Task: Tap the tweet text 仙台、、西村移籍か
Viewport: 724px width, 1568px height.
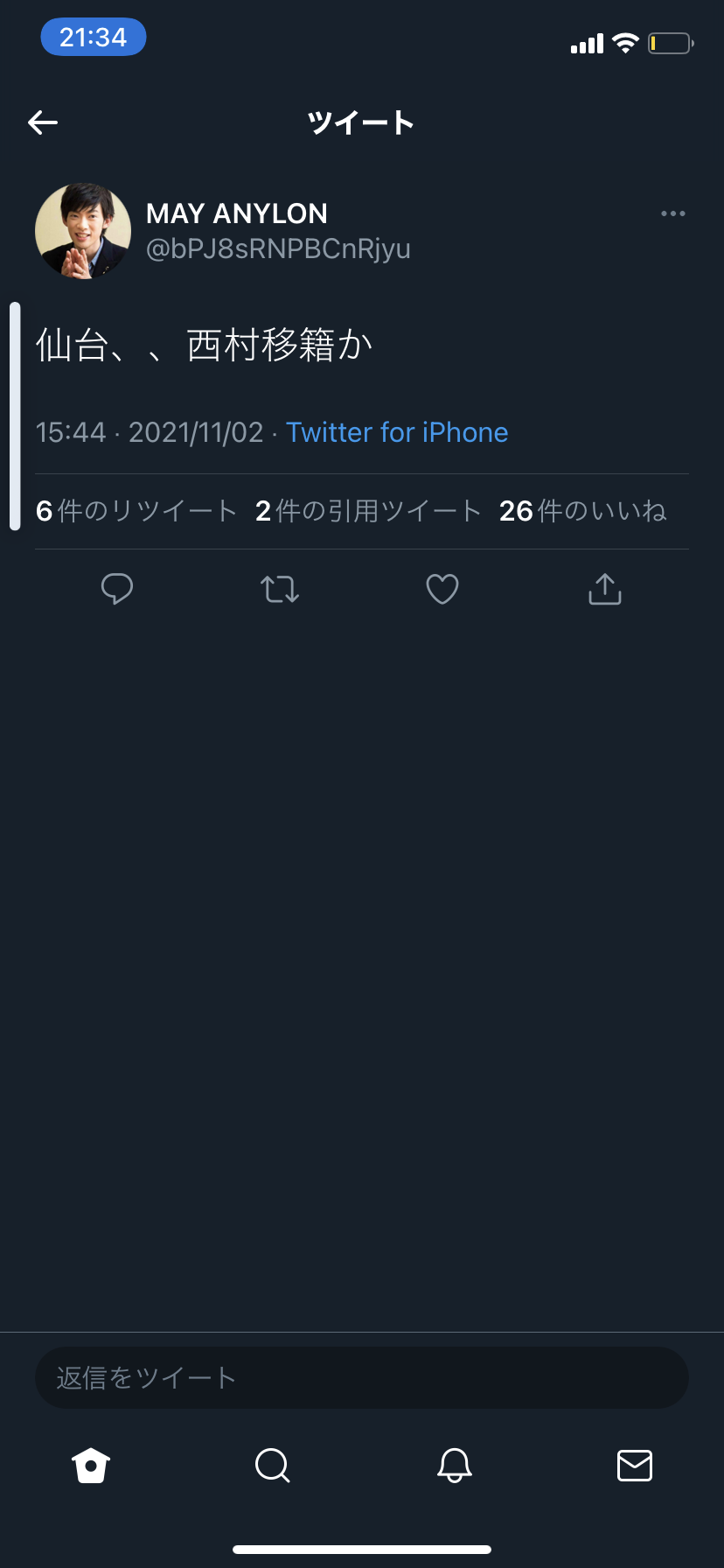Action: coord(205,346)
